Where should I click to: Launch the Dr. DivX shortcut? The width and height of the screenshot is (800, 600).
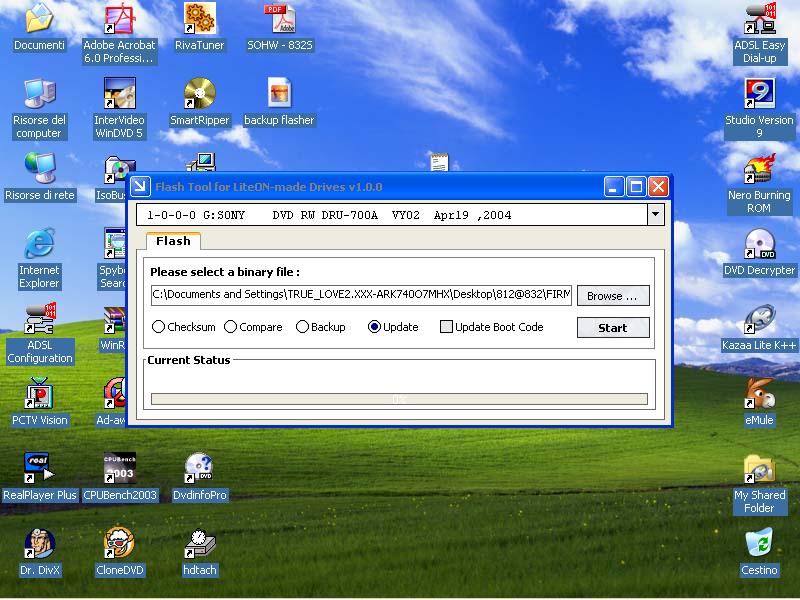click(x=39, y=543)
